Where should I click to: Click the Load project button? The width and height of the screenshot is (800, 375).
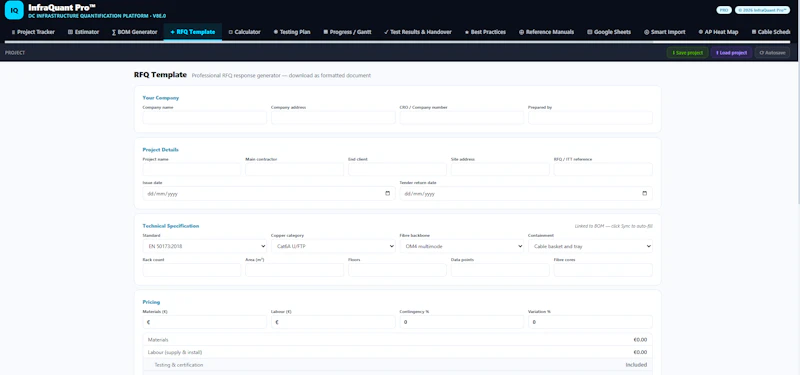tap(731, 53)
